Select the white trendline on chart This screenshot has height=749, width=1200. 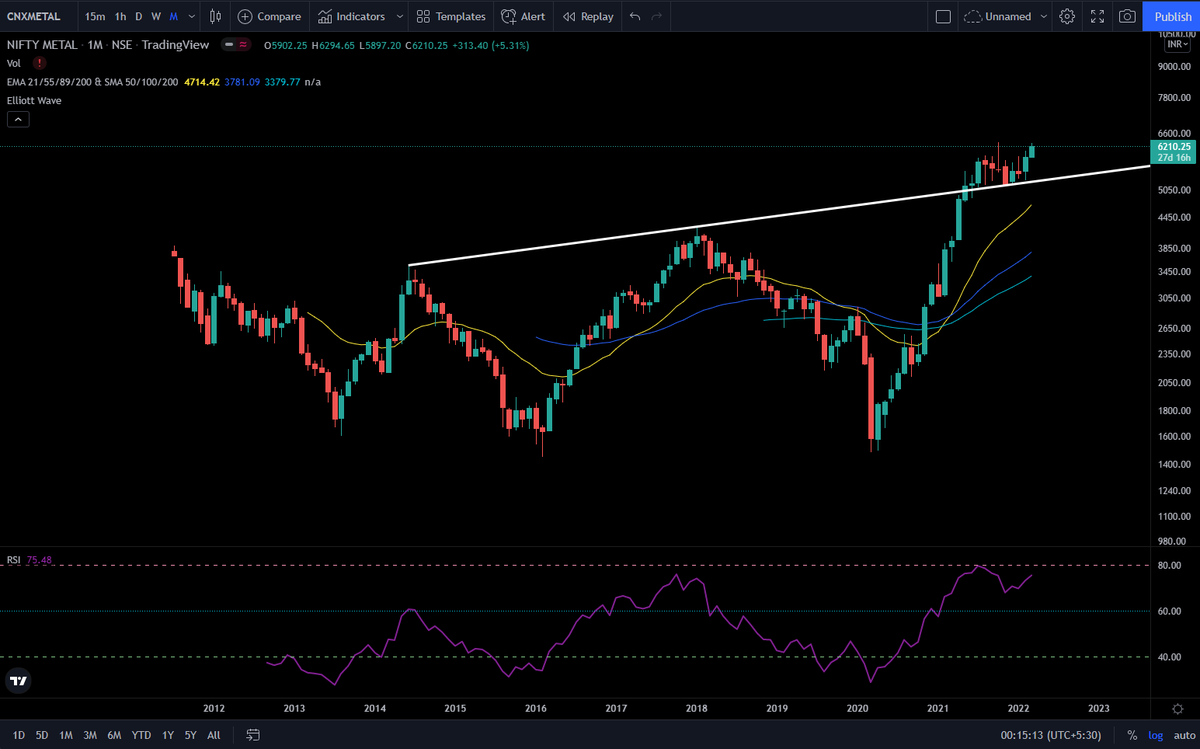click(780, 215)
